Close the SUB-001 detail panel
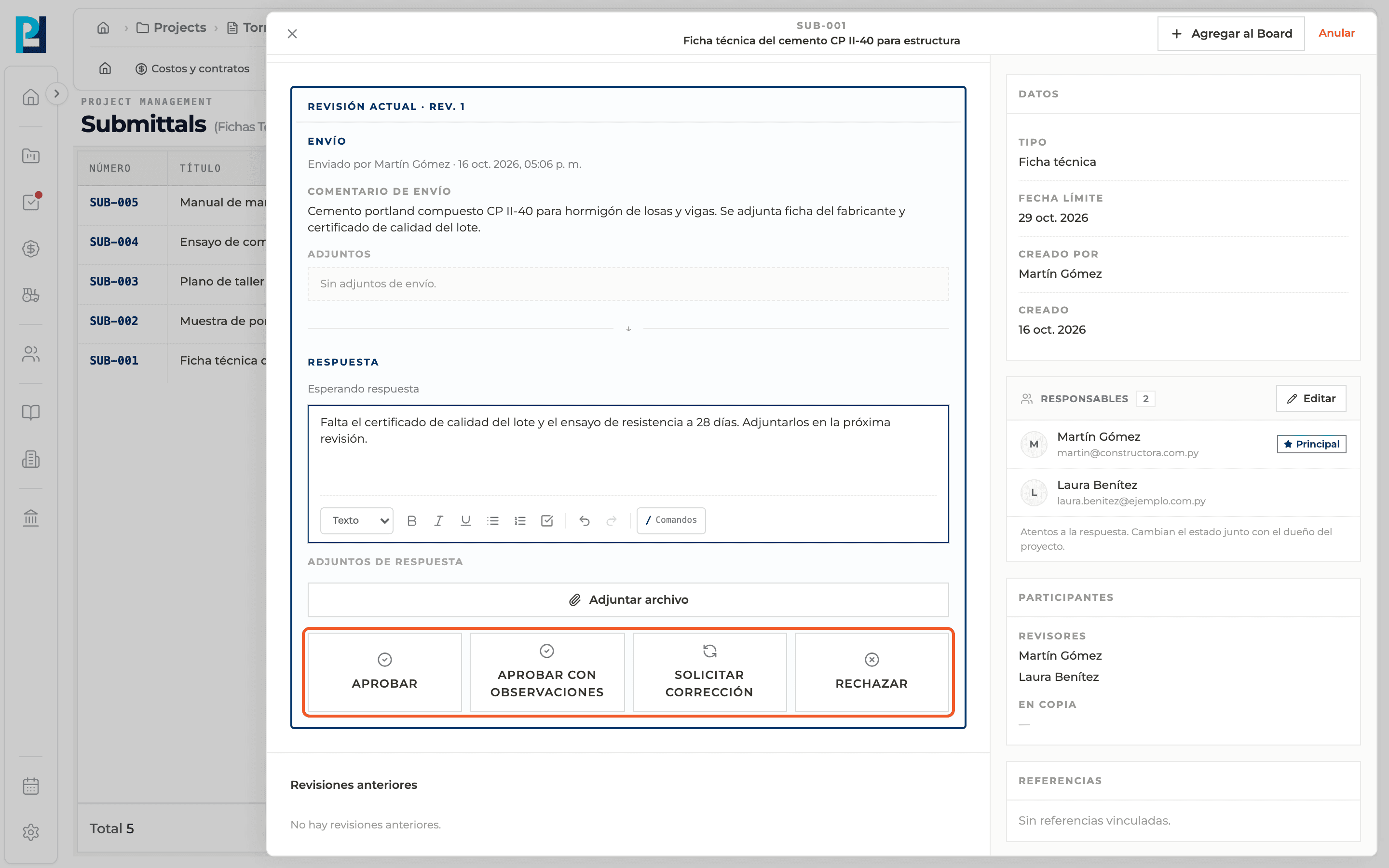Screen dimensions: 1389x868 [292, 34]
